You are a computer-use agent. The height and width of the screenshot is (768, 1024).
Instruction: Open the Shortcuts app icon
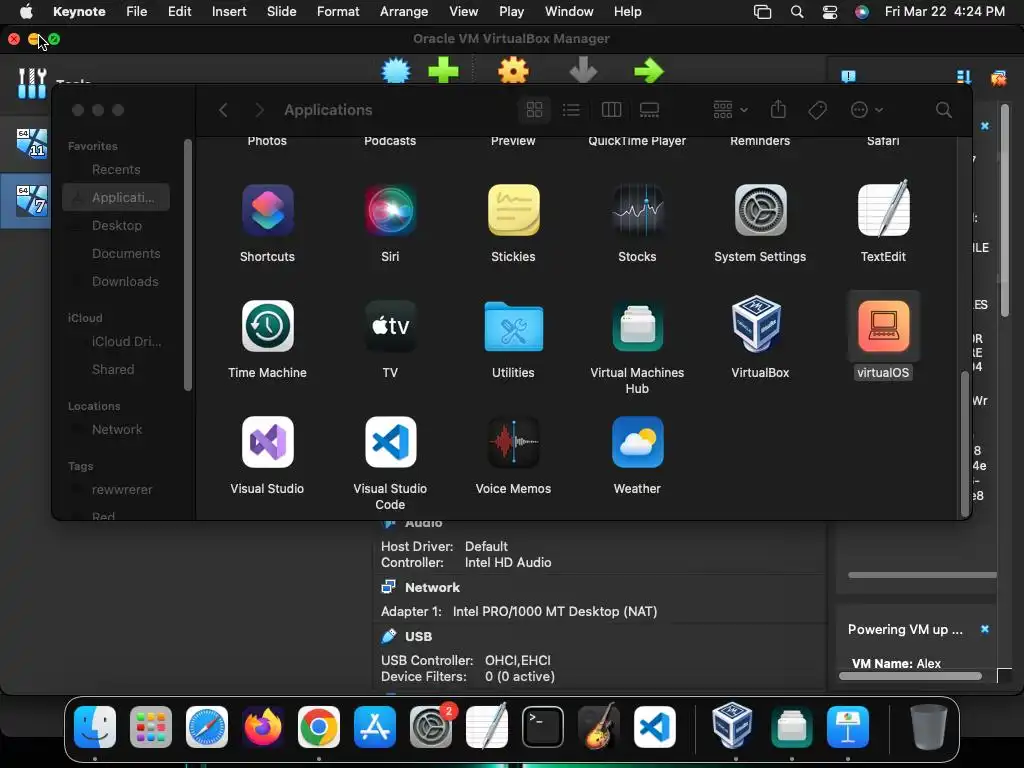coord(267,210)
